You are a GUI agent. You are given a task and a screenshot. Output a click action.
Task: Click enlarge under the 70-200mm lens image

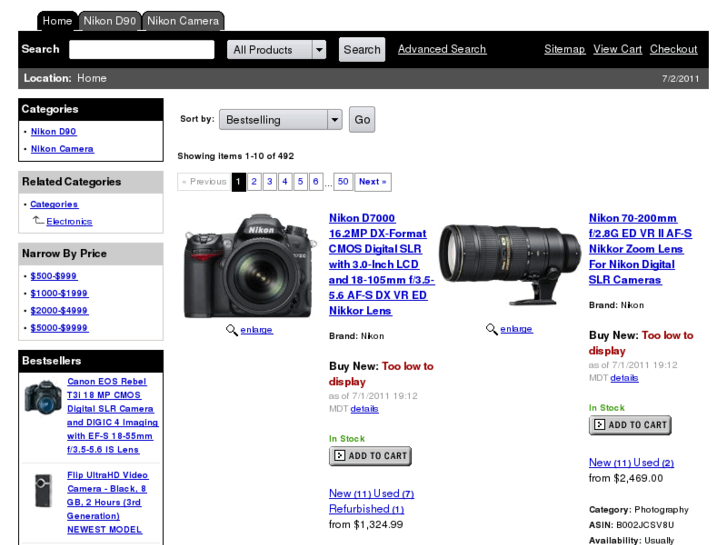pyautogui.click(x=516, y=329)
